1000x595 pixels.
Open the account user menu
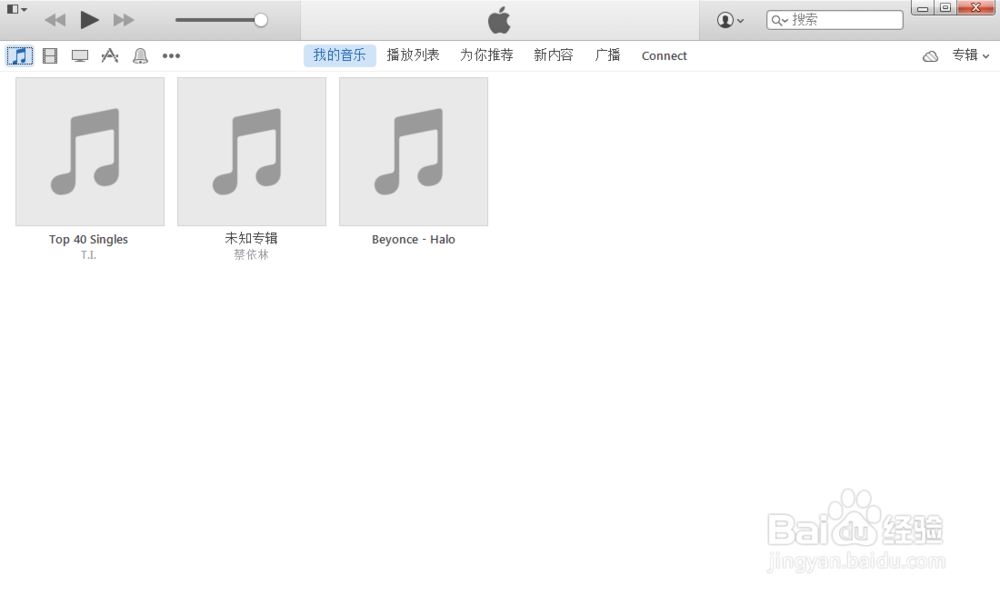coord(730,20)
